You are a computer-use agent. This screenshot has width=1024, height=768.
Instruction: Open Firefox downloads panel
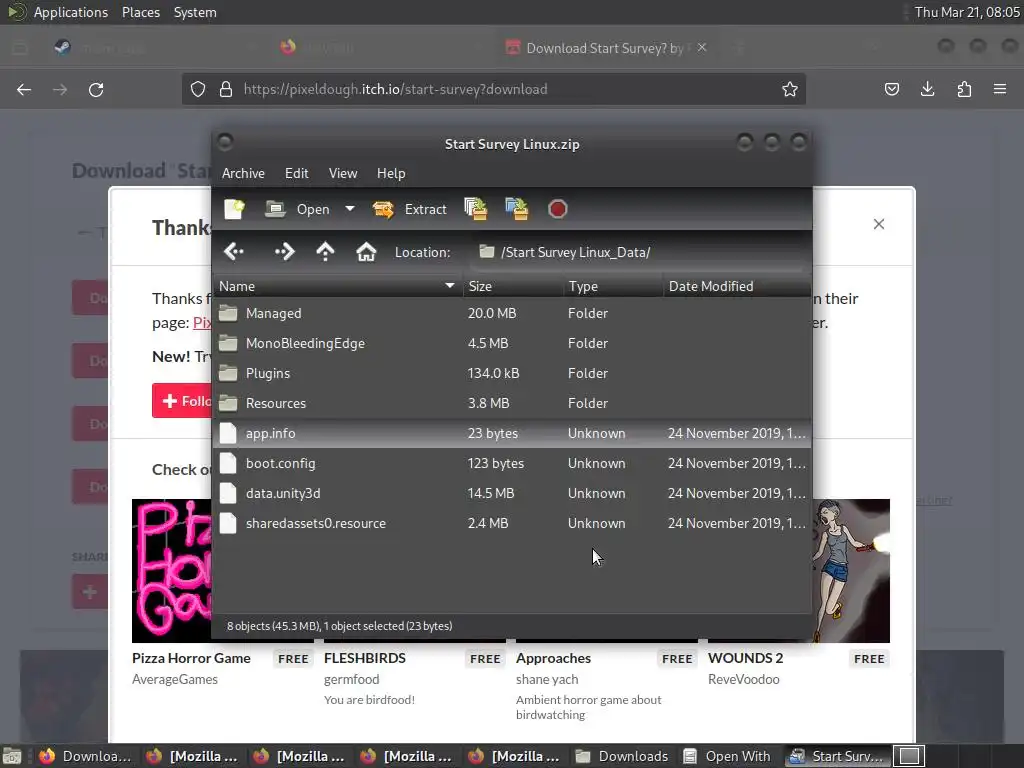tap(927, 89)
